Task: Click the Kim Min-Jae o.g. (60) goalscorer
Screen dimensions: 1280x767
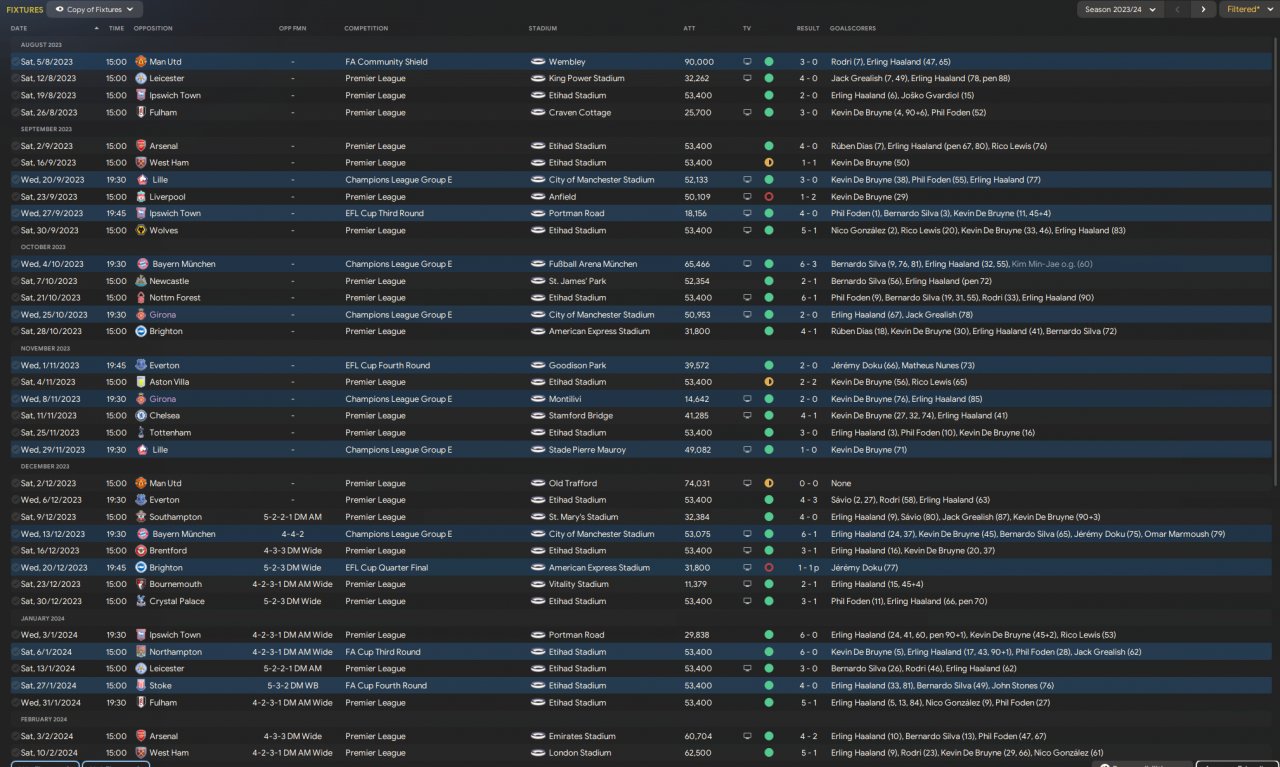Action: tap(1052, 264)
